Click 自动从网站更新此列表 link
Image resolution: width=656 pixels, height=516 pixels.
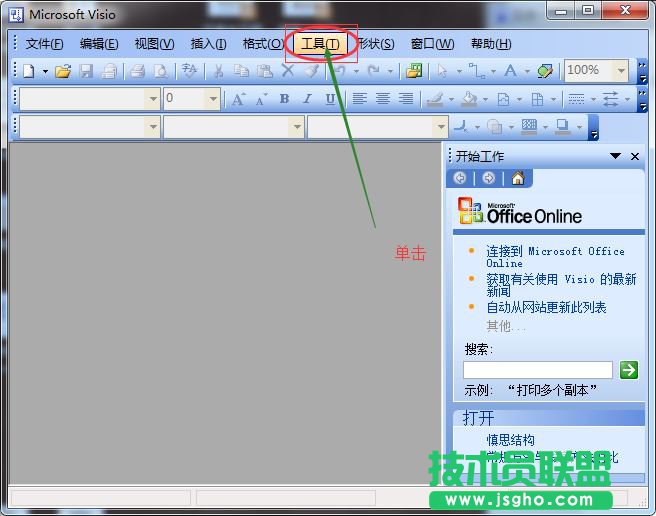coord(546,308)
